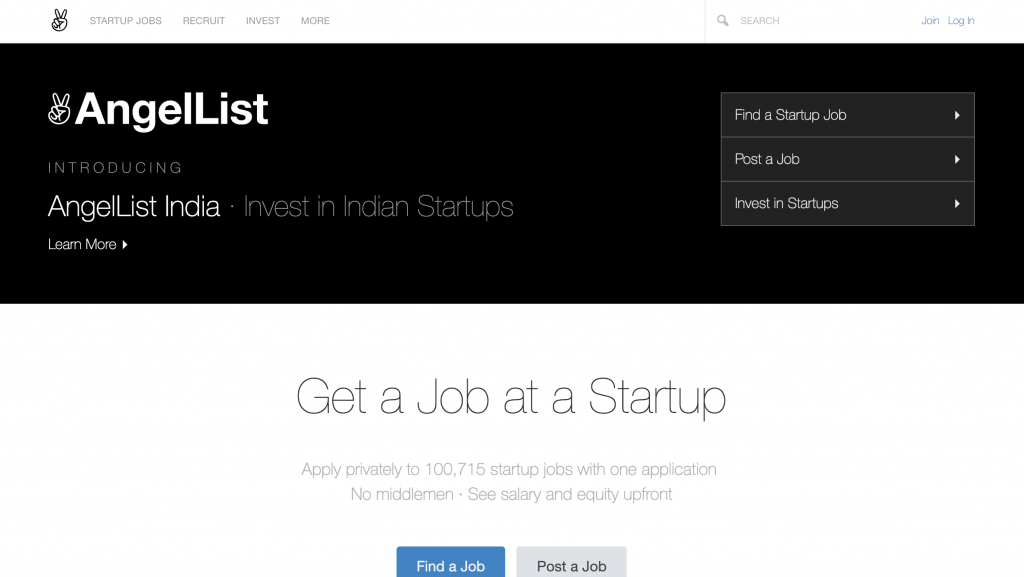Viewport: 1024px width, 577px height.
Task: Click the Log In link
Action: [x=961, y=21]
